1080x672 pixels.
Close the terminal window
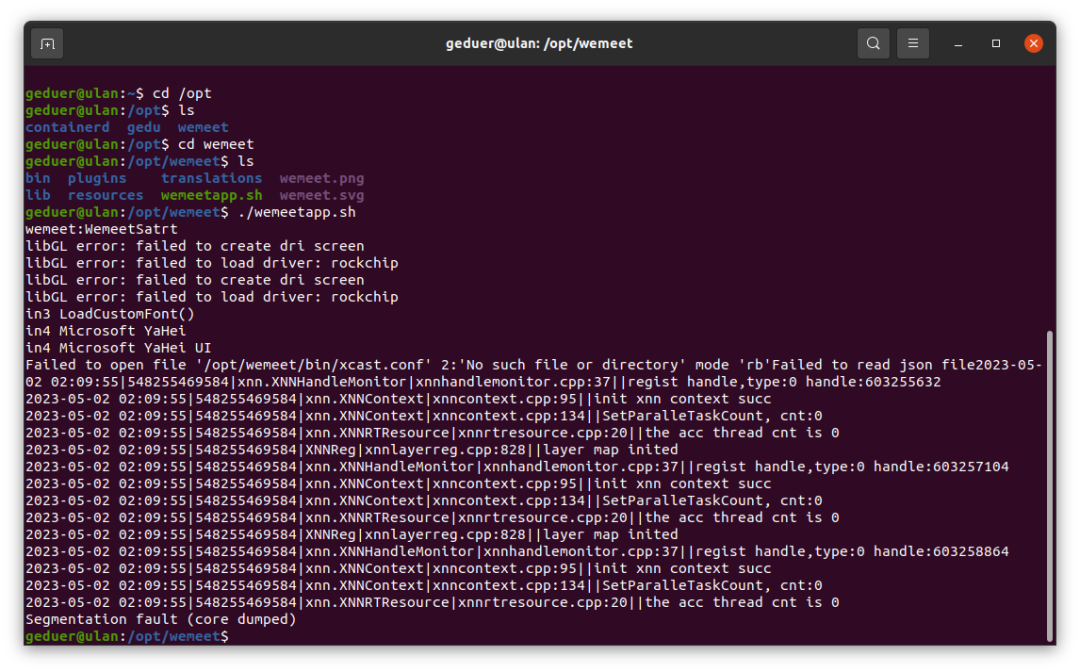1033,43
